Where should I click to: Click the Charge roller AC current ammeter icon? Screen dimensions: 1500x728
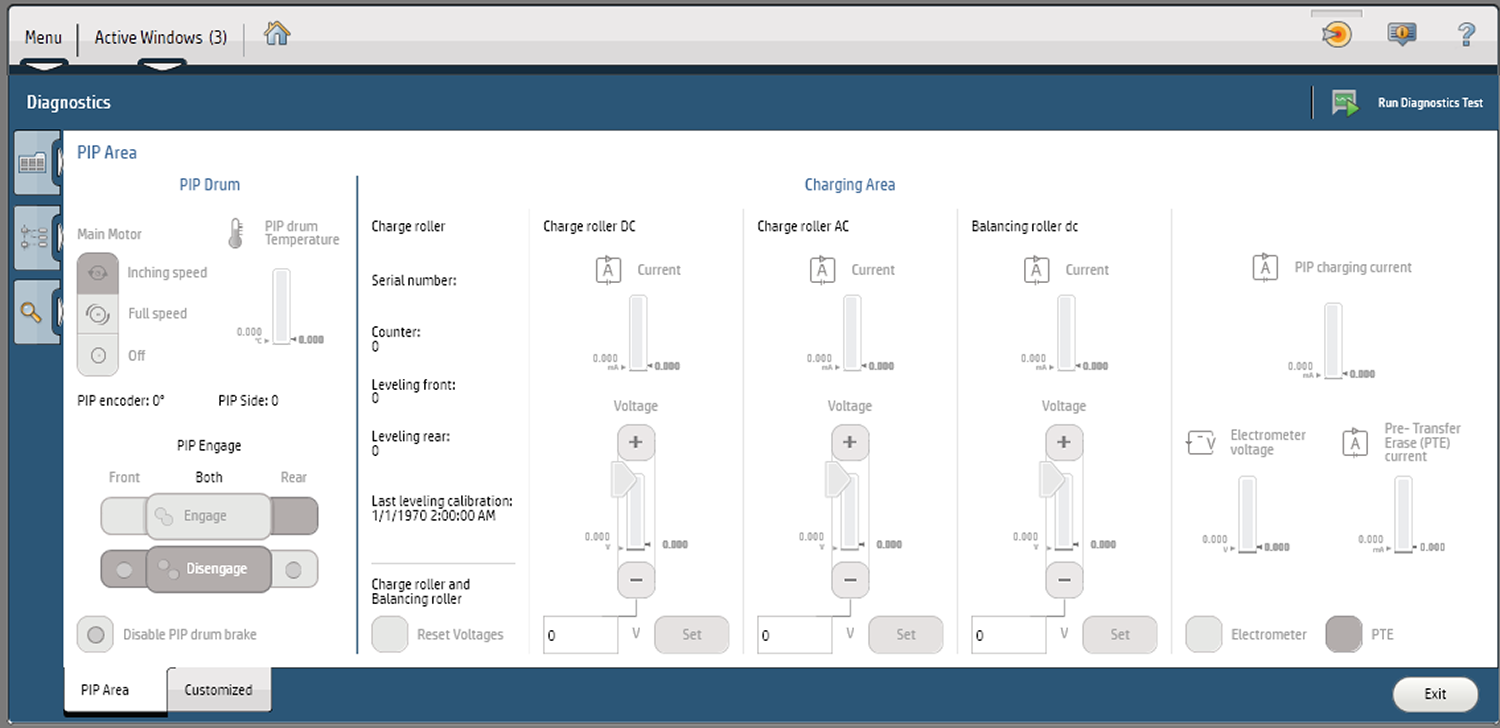pos(823,270)
